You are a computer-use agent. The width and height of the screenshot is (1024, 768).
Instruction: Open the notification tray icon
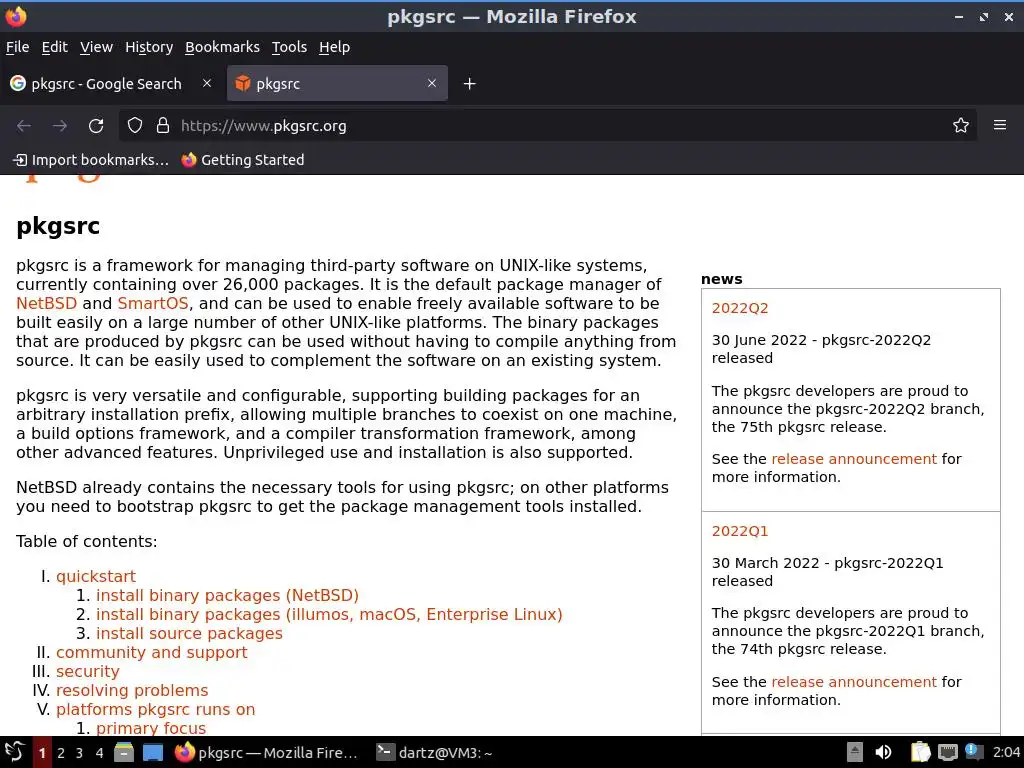974,752
